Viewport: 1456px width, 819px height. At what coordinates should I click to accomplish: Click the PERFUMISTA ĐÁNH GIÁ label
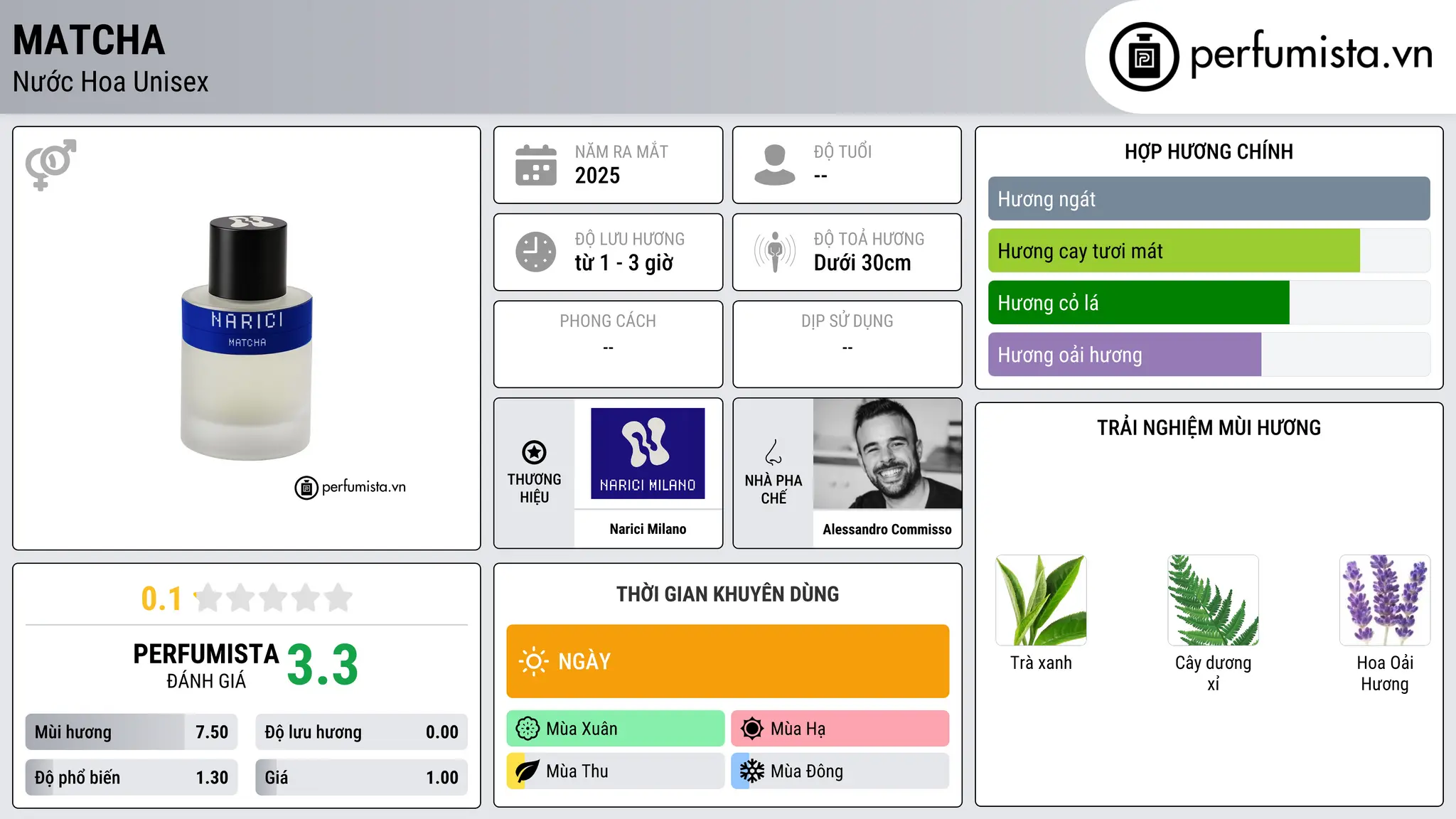click(x=206, y=665)
